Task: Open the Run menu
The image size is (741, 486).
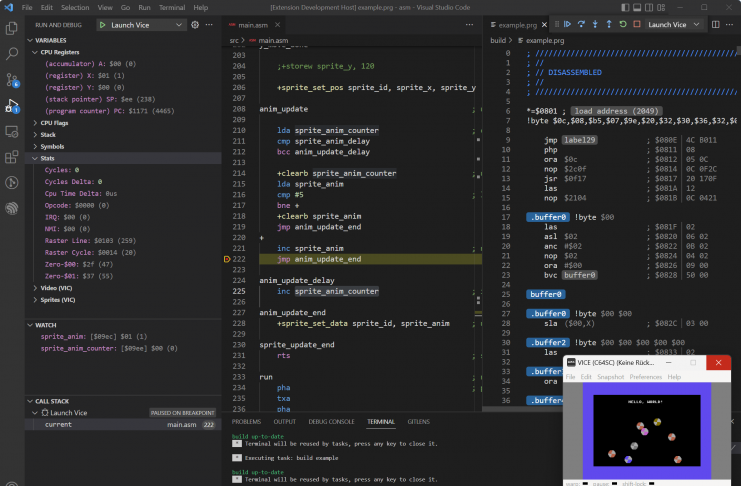Action: point(144,8)
